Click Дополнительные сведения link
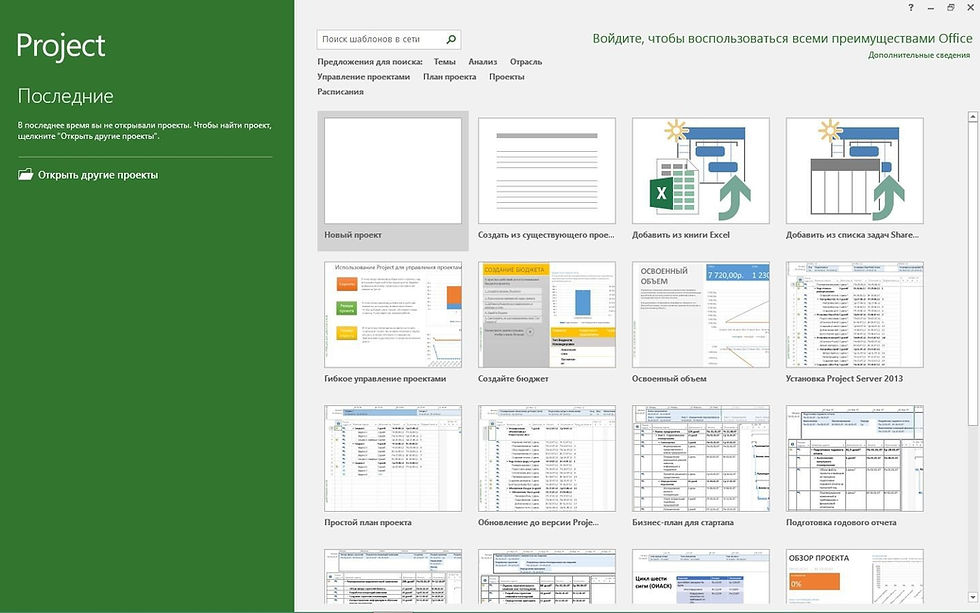This screenshot has height=613, width=980. tap(919, 55)
